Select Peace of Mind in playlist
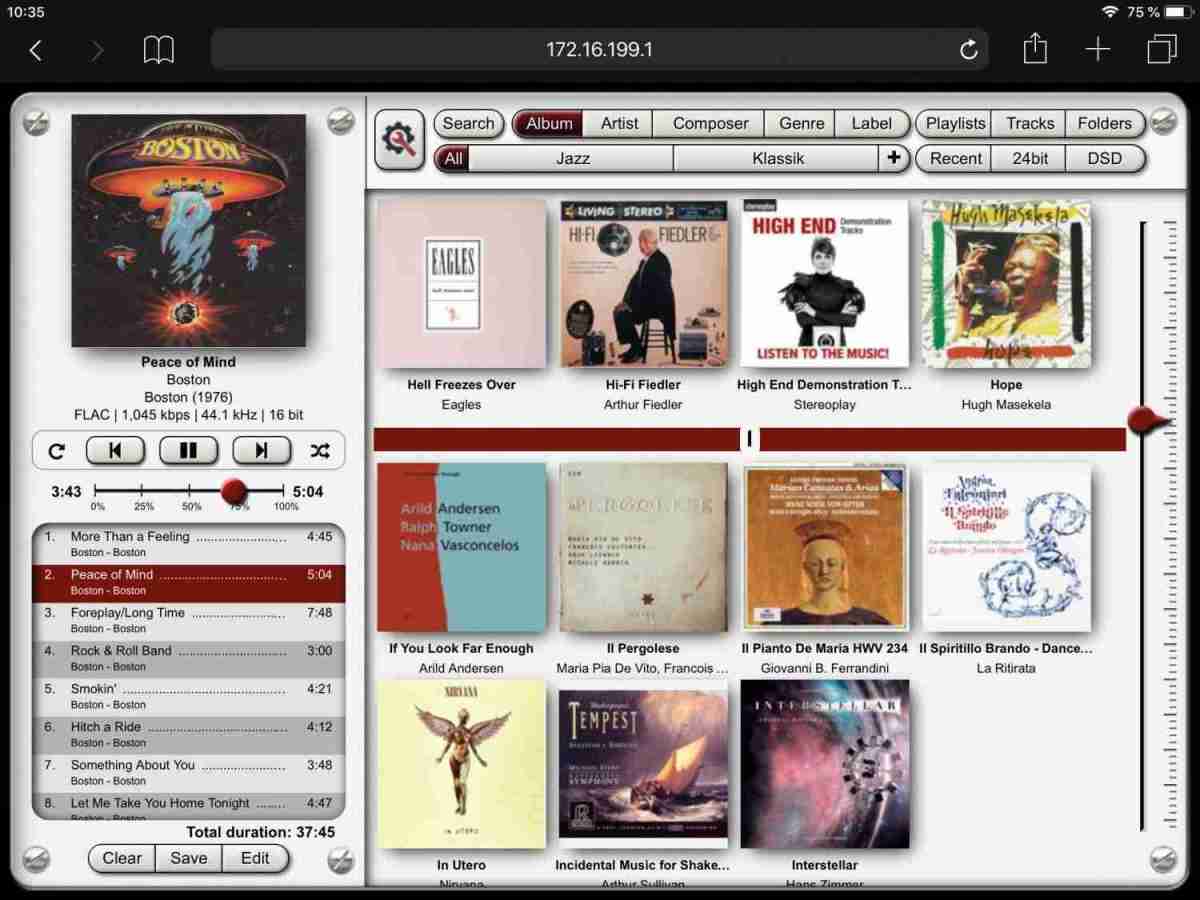 pyautogui.click(x=189, y=582)
